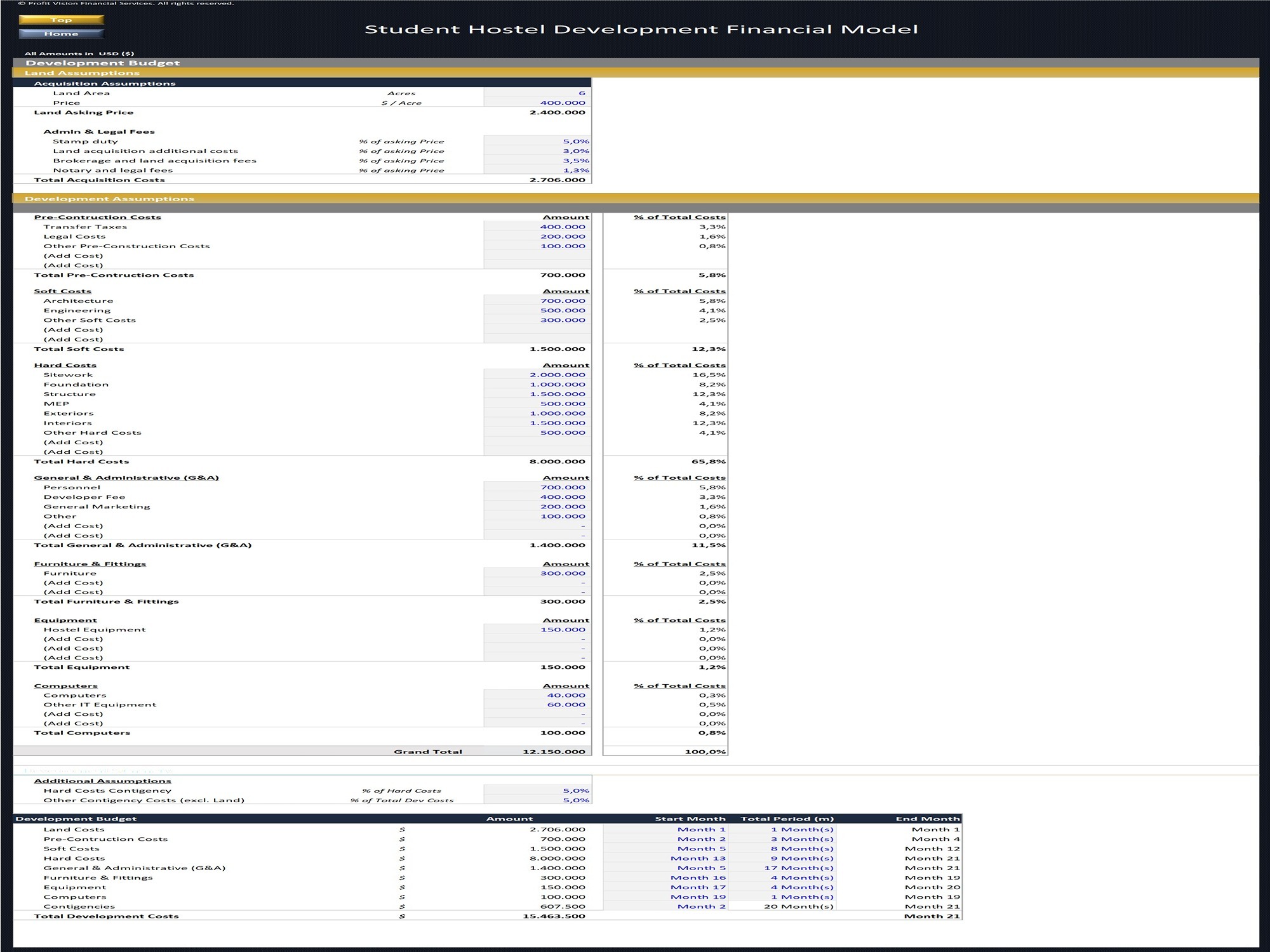Click Pre-Contruction Costs start Month 2
This screenshot has width=1270, height=952.
click(x=665, y=839)
